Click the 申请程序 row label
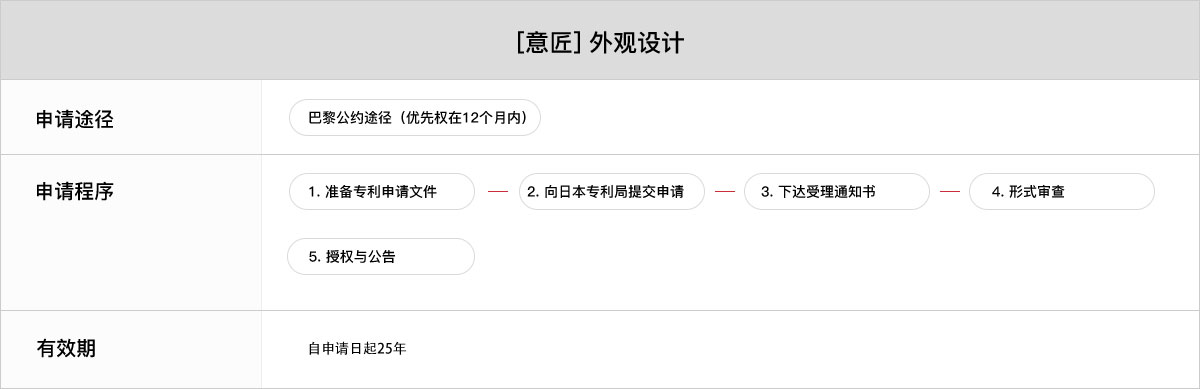Screen dimensions: 1200x389 pos(75,190)
